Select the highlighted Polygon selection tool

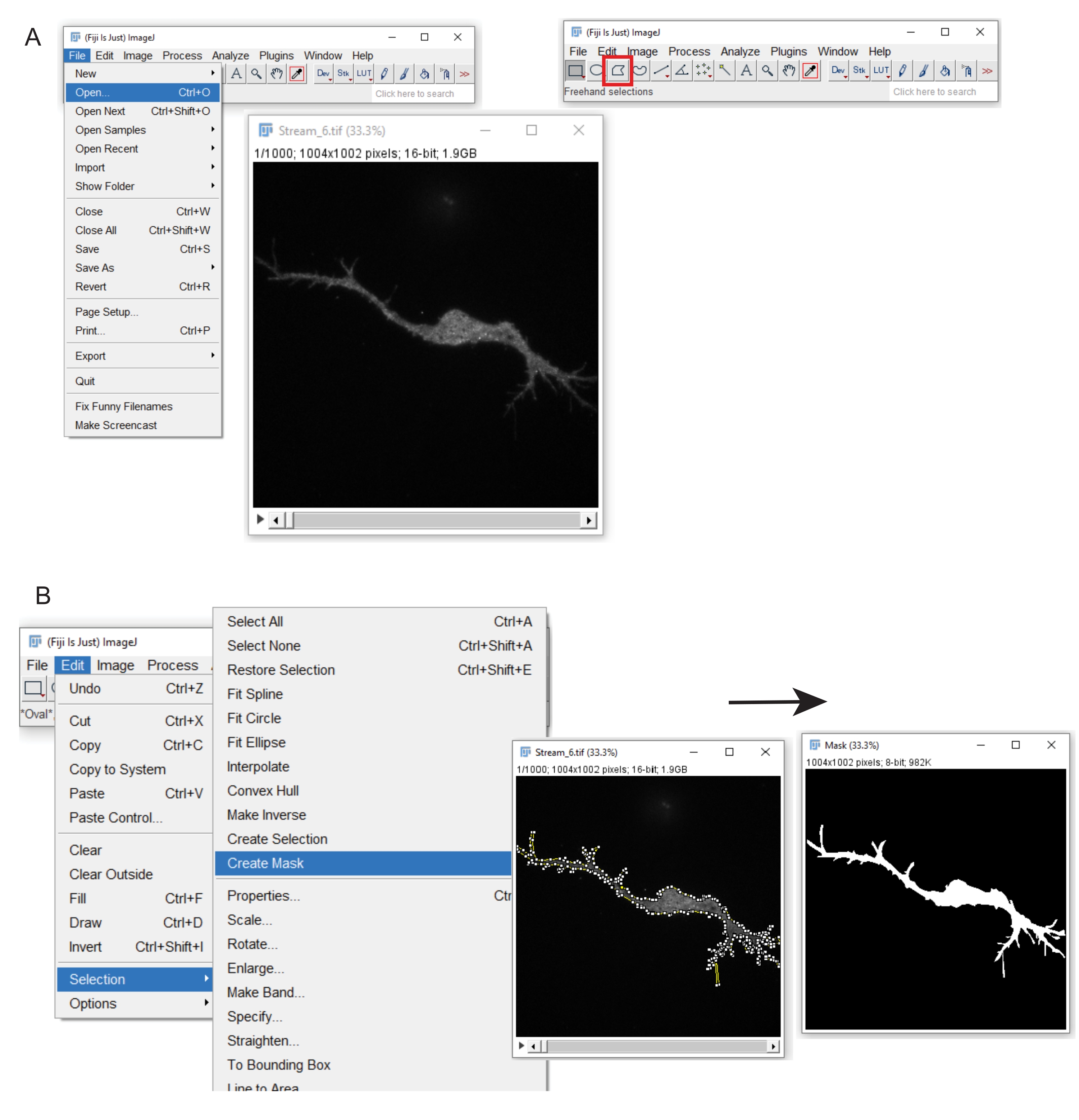pos(618,71)
